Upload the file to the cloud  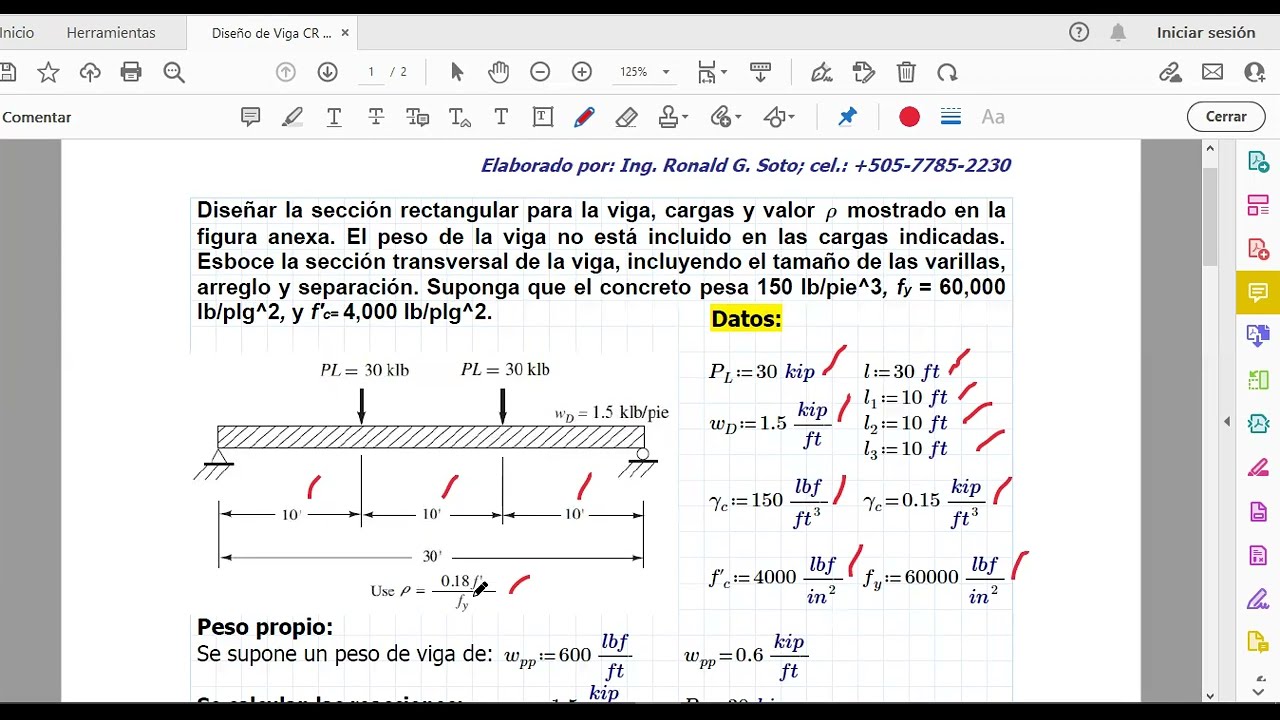click(90, 72)
